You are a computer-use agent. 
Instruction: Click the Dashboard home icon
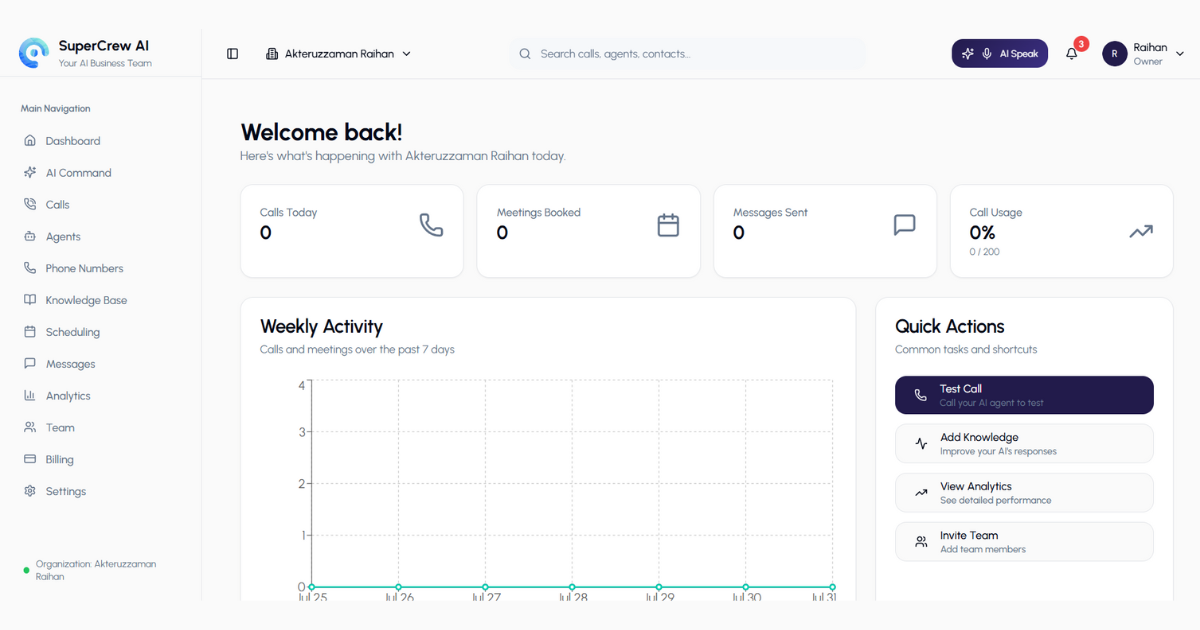point(30,141)
